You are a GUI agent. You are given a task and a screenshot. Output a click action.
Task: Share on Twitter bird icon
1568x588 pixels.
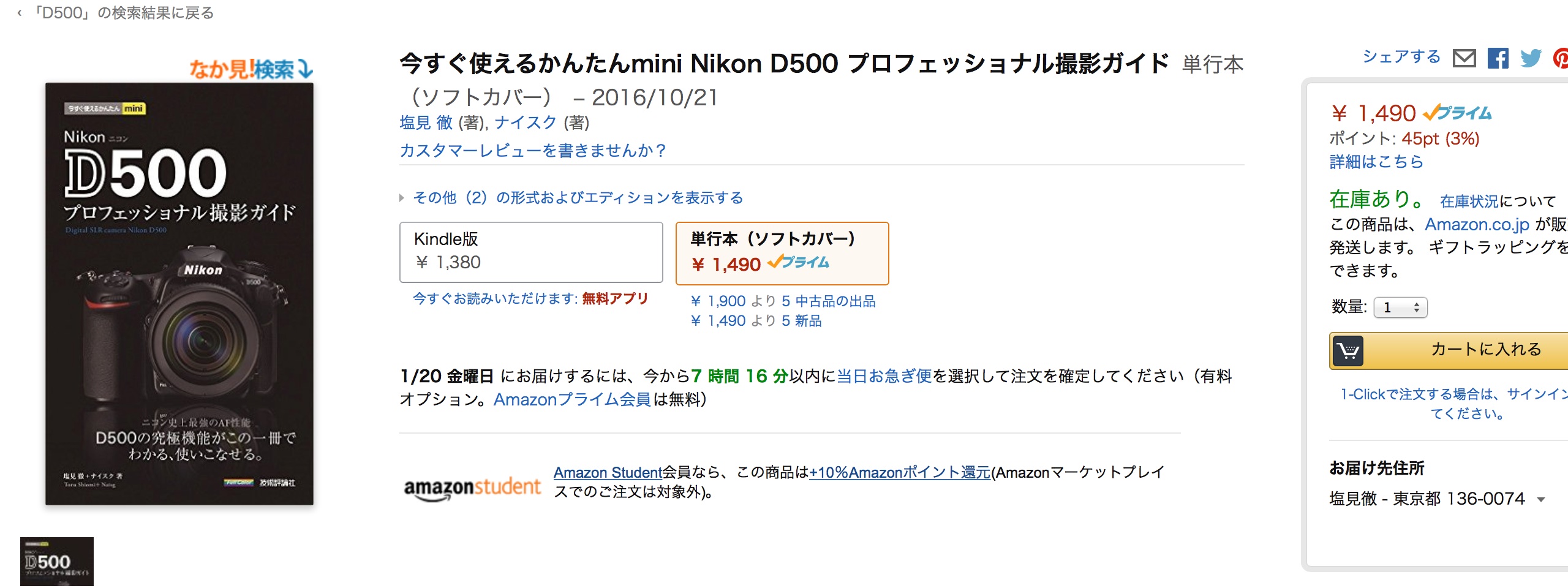click(1531, 58)
